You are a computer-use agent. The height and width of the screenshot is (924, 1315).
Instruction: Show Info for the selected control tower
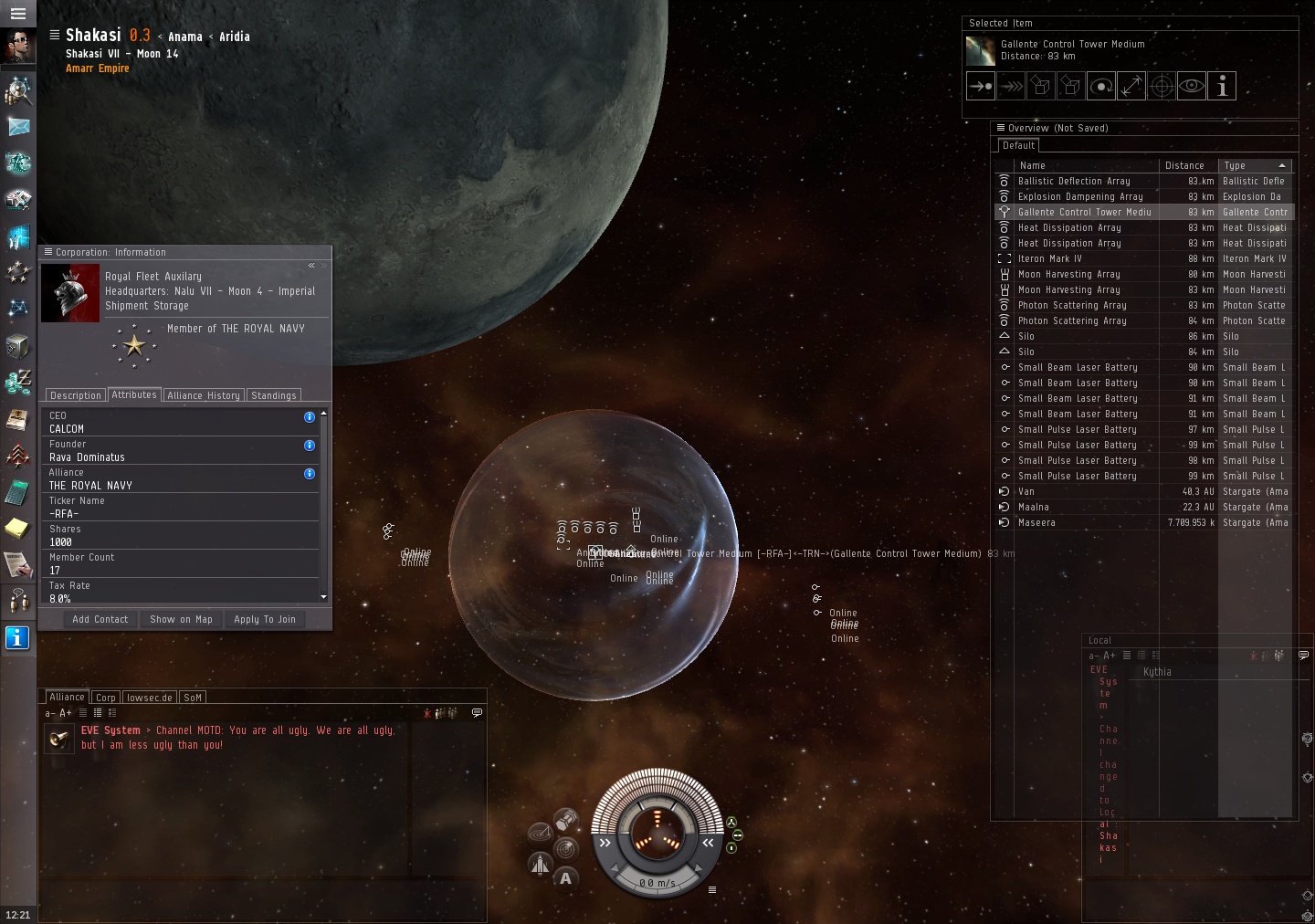click(1222, 87)
